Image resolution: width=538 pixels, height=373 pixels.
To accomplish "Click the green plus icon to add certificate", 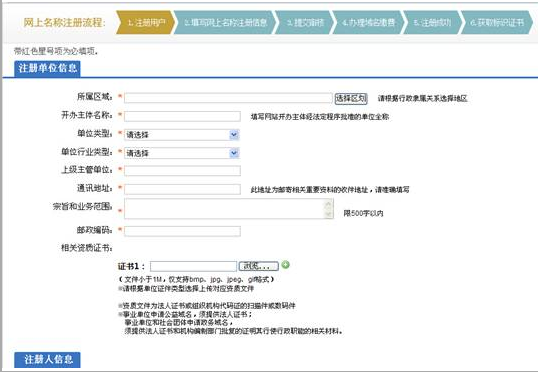I will tap(285, 265).
